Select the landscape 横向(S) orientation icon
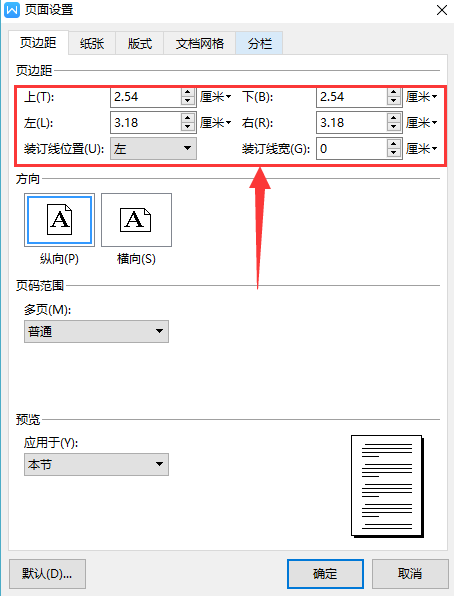 pos(136,220)
